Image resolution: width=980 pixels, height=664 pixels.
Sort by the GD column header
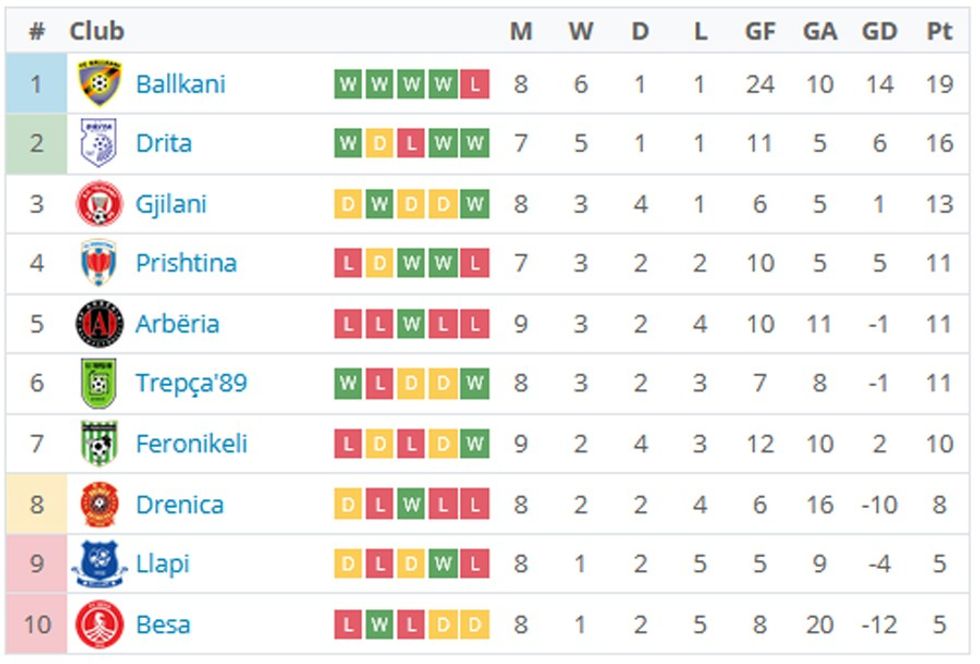click(879, 31)
